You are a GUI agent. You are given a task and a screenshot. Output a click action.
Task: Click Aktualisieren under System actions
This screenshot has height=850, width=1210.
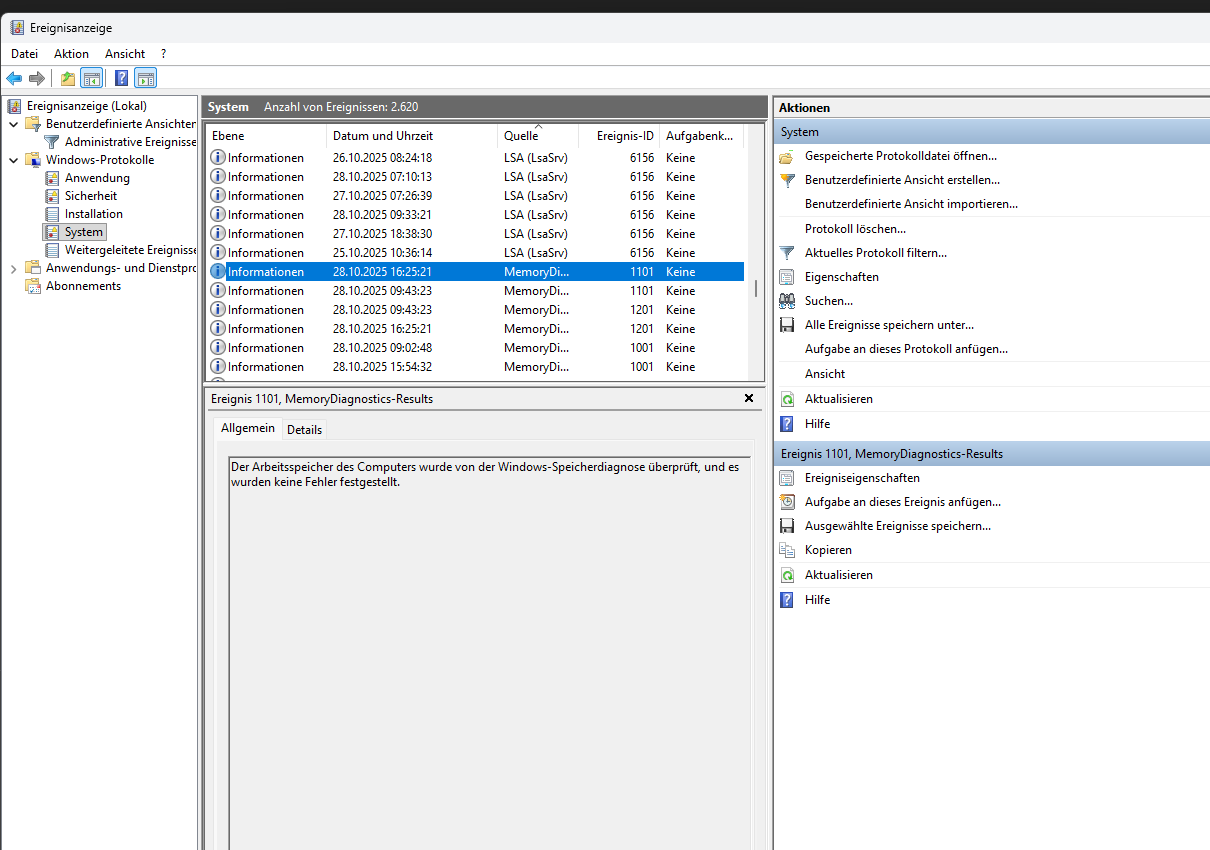839,399
